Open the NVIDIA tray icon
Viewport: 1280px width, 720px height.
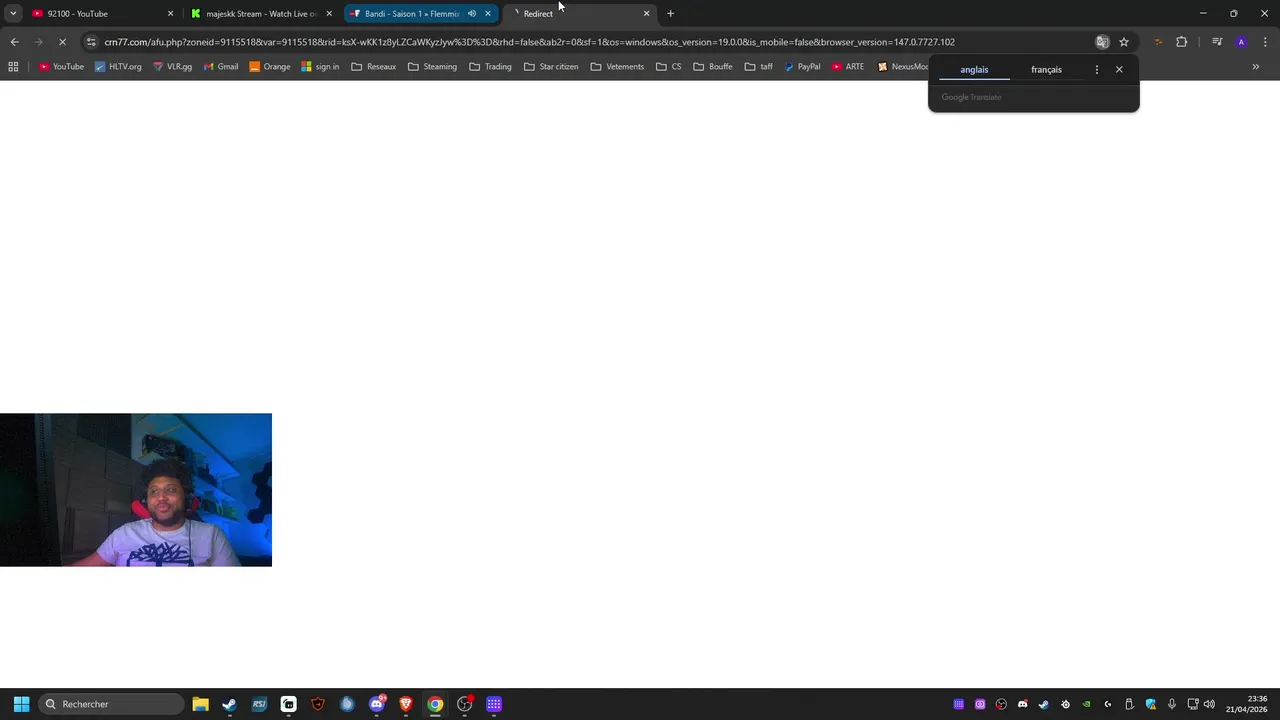click(x=1086, y=704)
